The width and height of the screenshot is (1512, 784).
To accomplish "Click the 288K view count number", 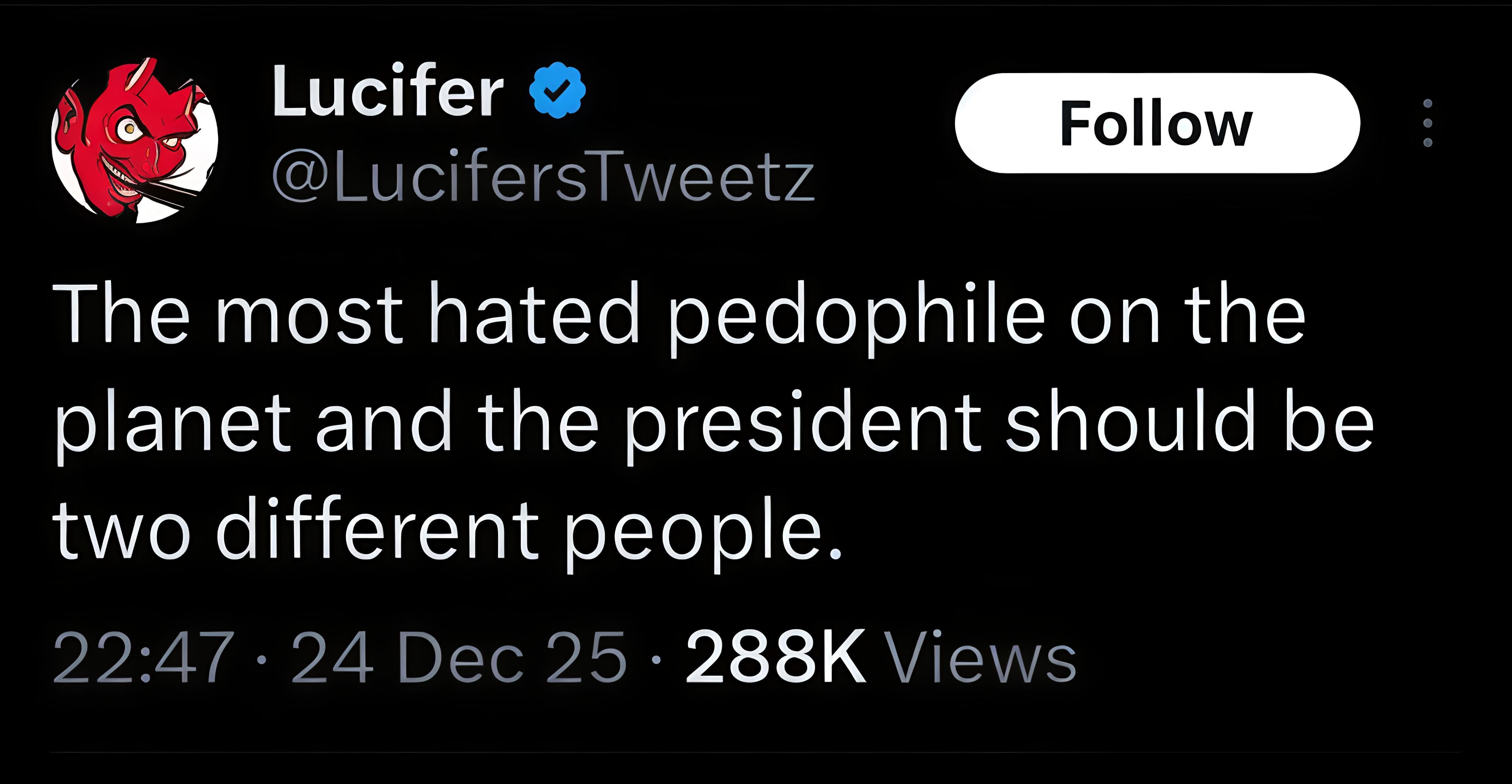I will pyautogui.click(x=775, y=657).
